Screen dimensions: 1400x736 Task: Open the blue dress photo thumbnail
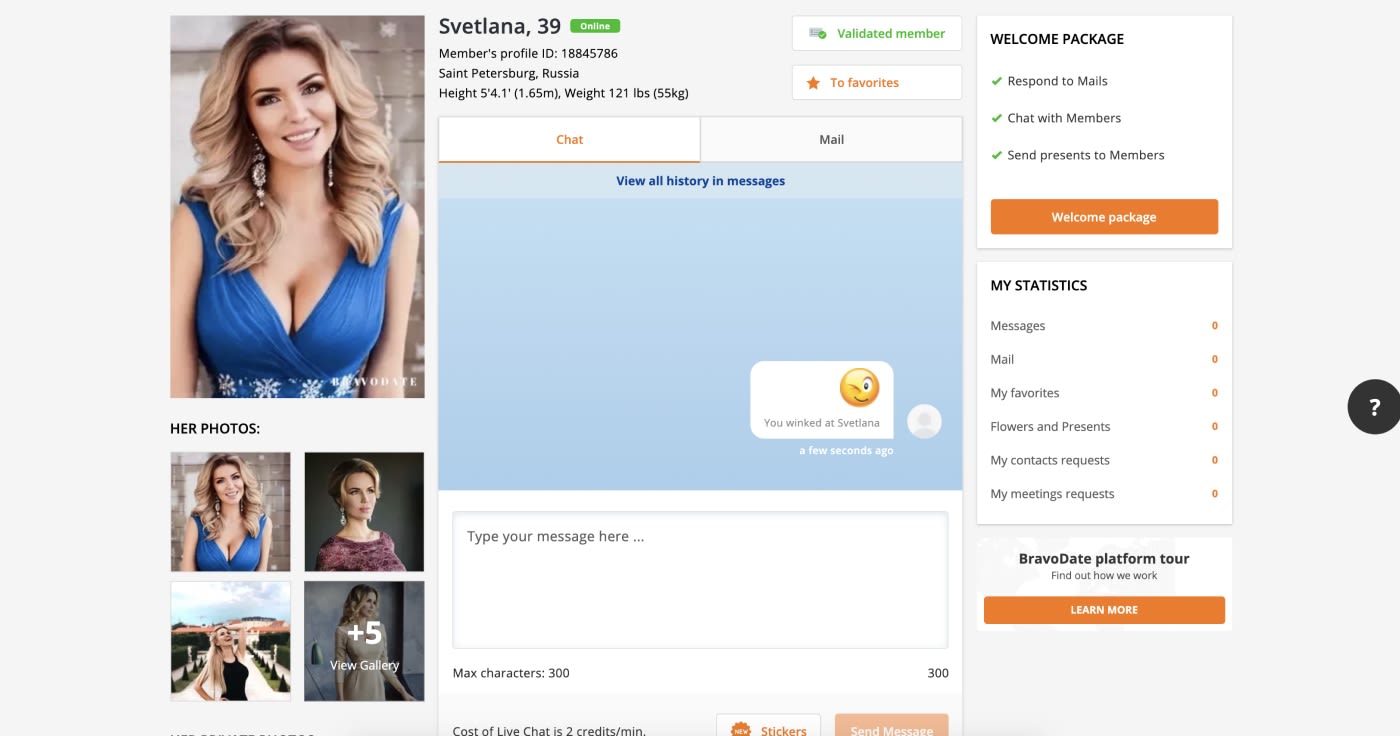pyautogui.click(x=231, y=512)
